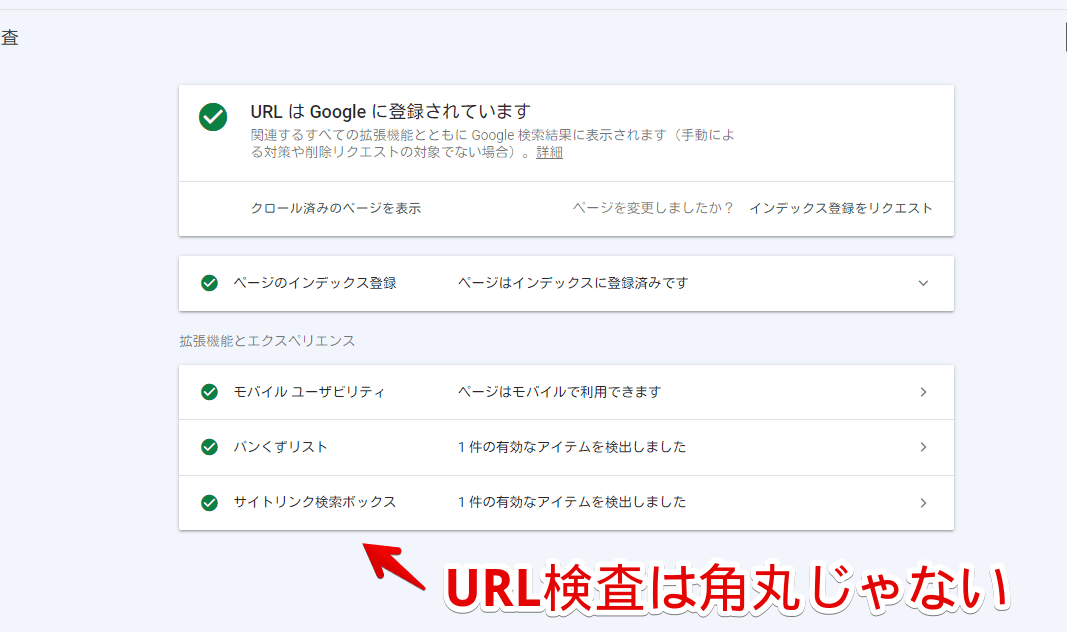
Task: Open サイトリンク検索ボックス details arrow
Action: point(923,503)
